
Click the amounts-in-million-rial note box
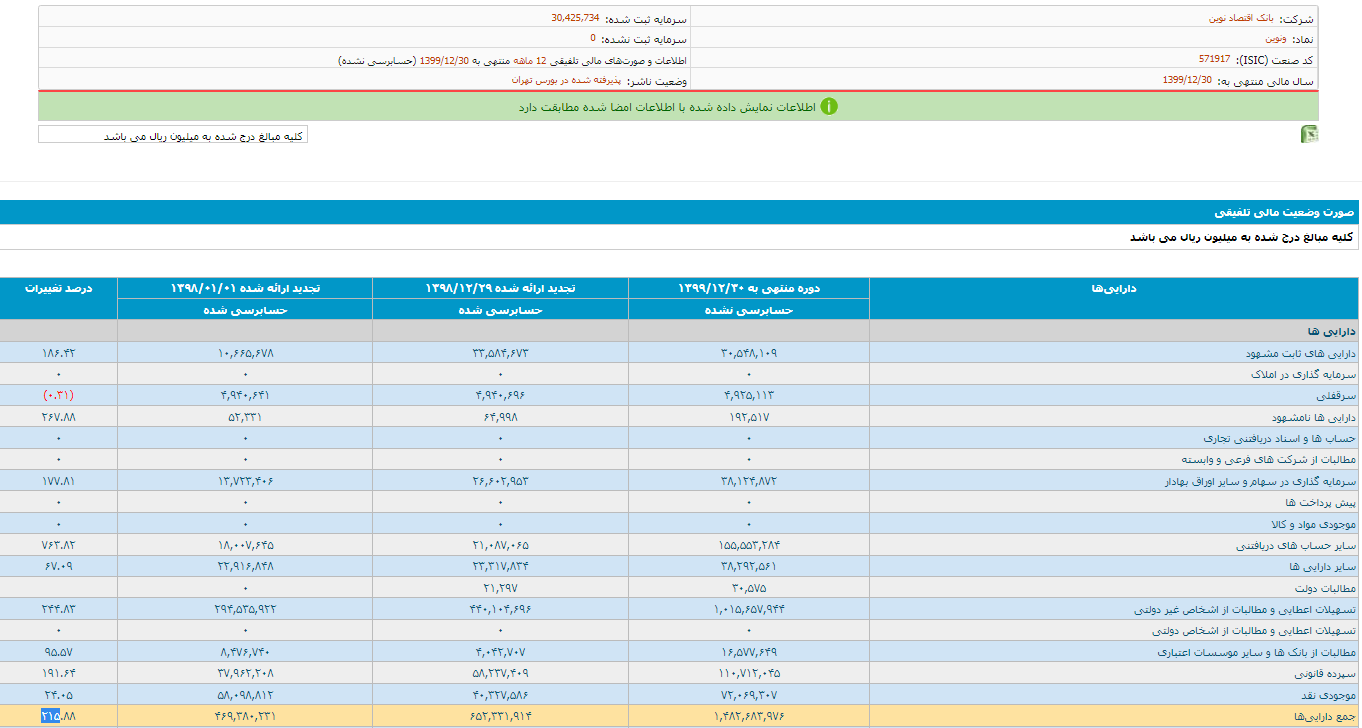pyautogui.click(x=173, y=135)
